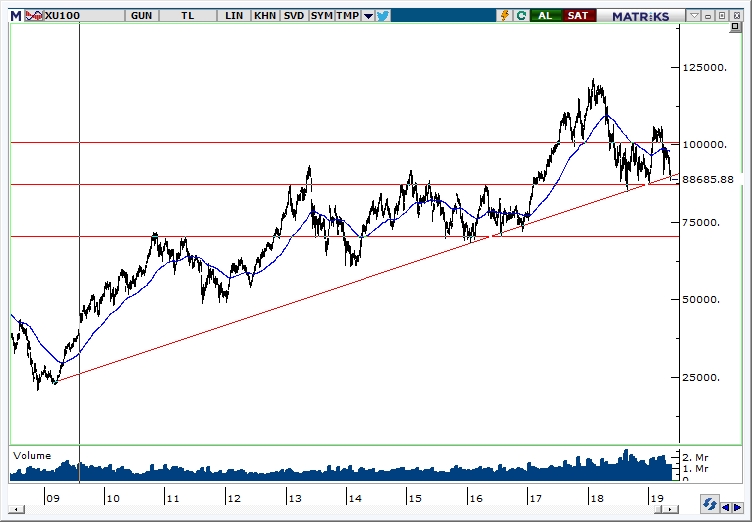Toggle the SVD button in toolbar

pyautogui.click(x=294, y=16)
